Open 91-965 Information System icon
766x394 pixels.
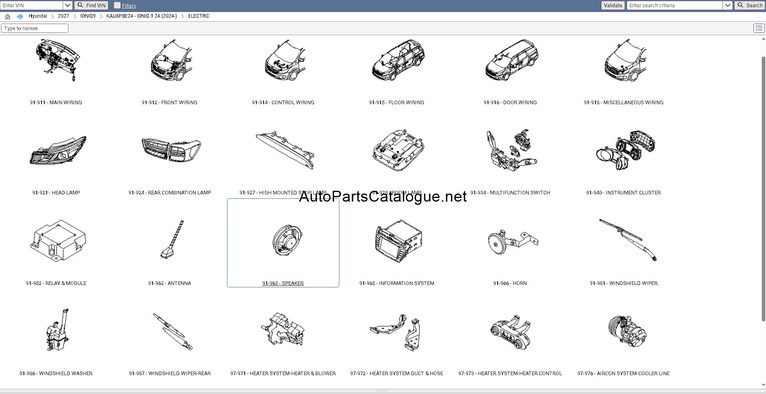pyautogui.click(x=398, y=240)
